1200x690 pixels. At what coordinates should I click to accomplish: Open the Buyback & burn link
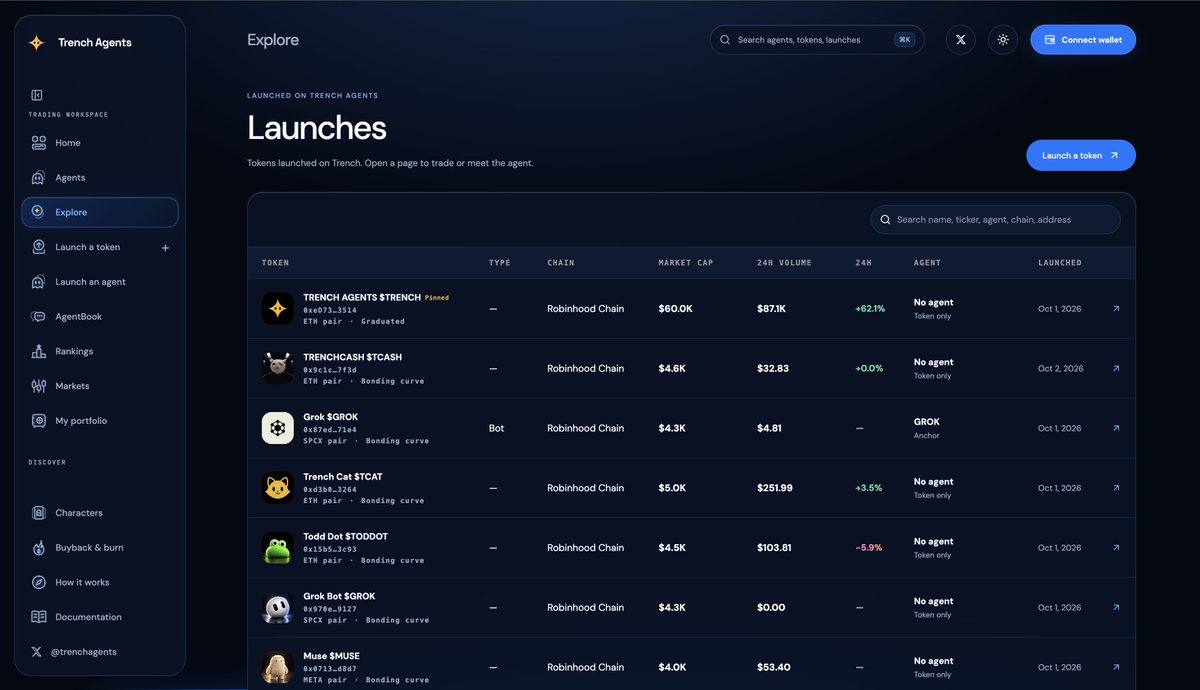tap(100, 548)
